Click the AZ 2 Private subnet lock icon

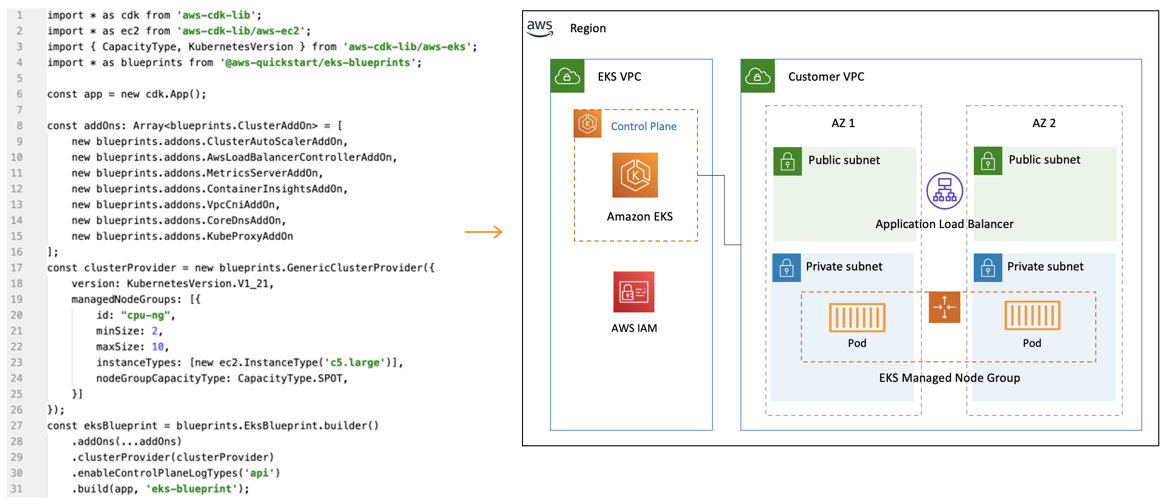coord(987,267)
